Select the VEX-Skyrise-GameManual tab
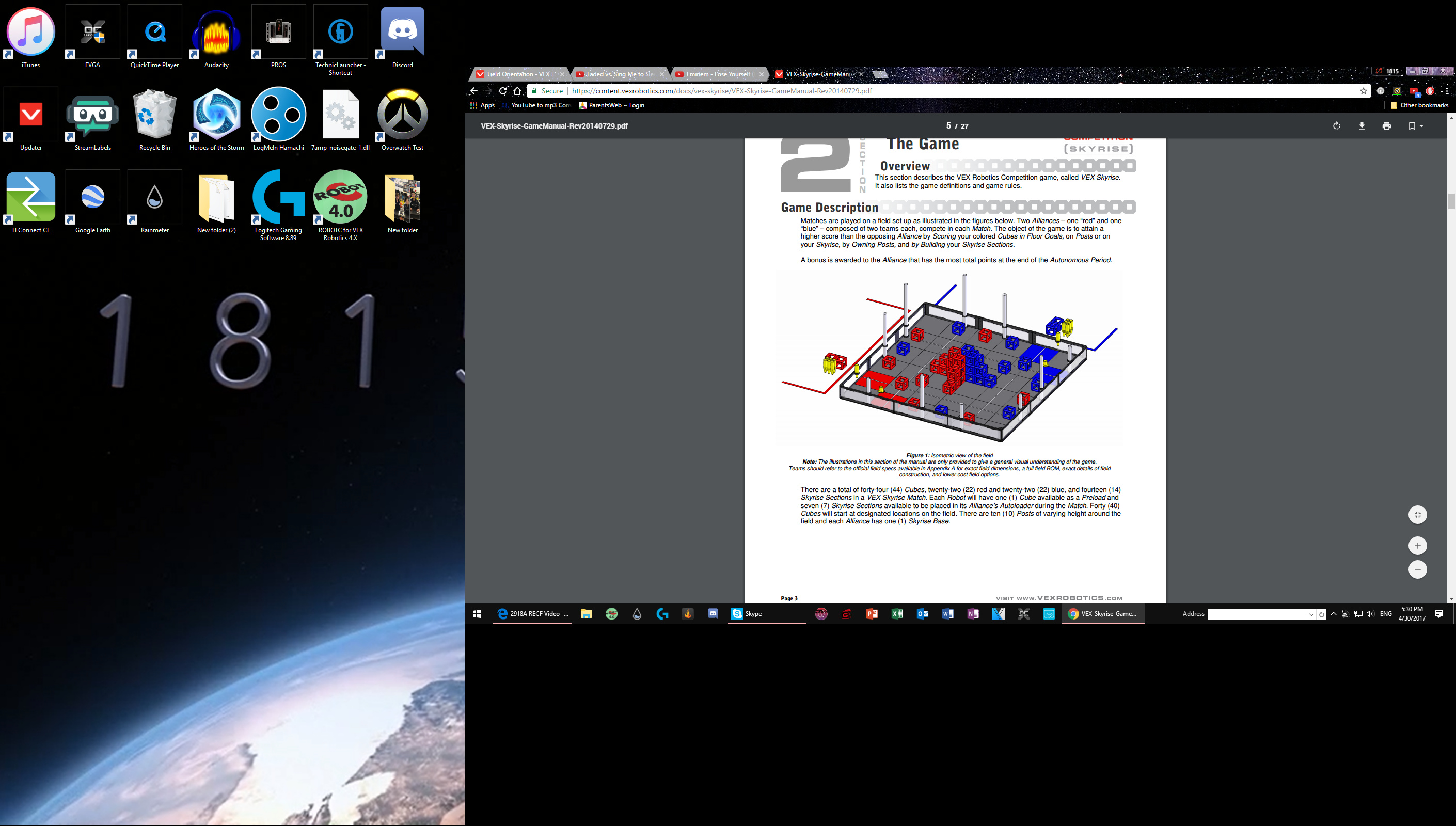 click(x=819, y=74)
